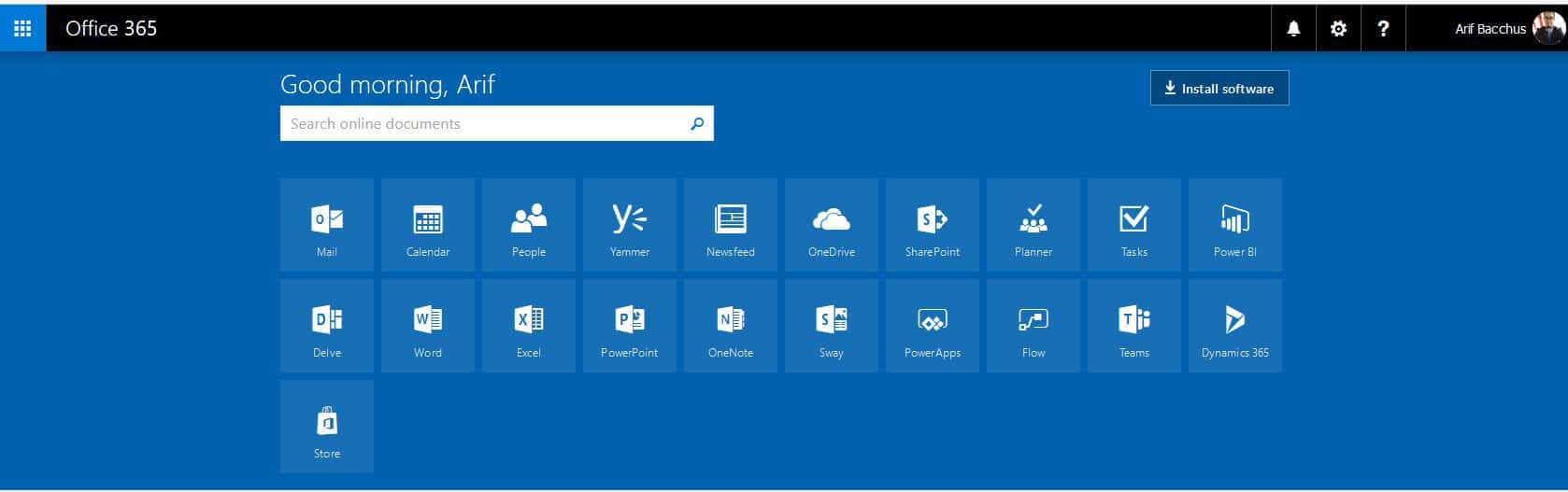1568x492 pixels.
Task: Click the Office 365 header title
Action: [111, 28]
